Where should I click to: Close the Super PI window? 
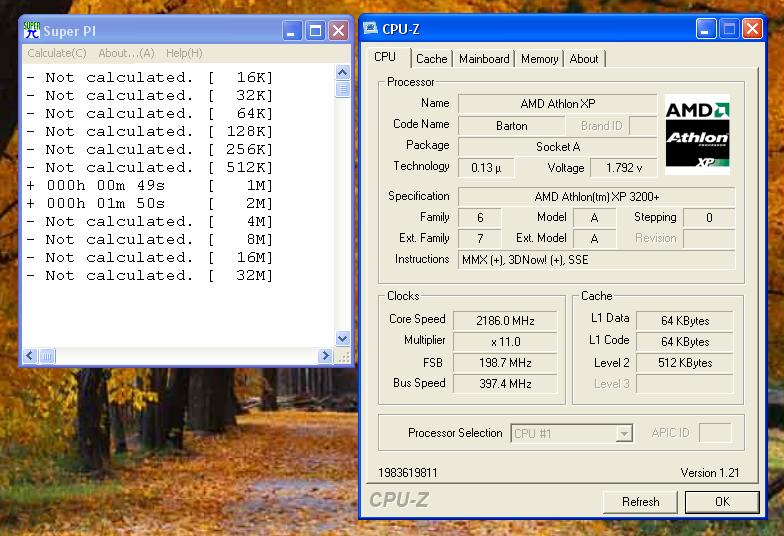point(338,31)
